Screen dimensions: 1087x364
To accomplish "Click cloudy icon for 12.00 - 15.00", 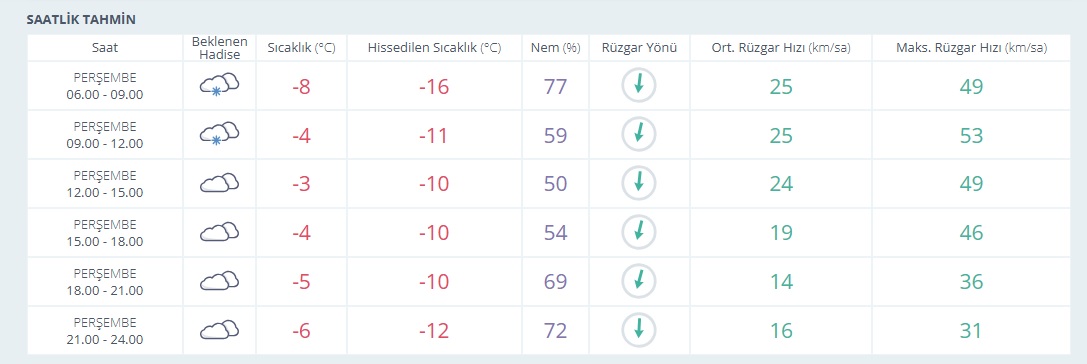I will [219, 183].
